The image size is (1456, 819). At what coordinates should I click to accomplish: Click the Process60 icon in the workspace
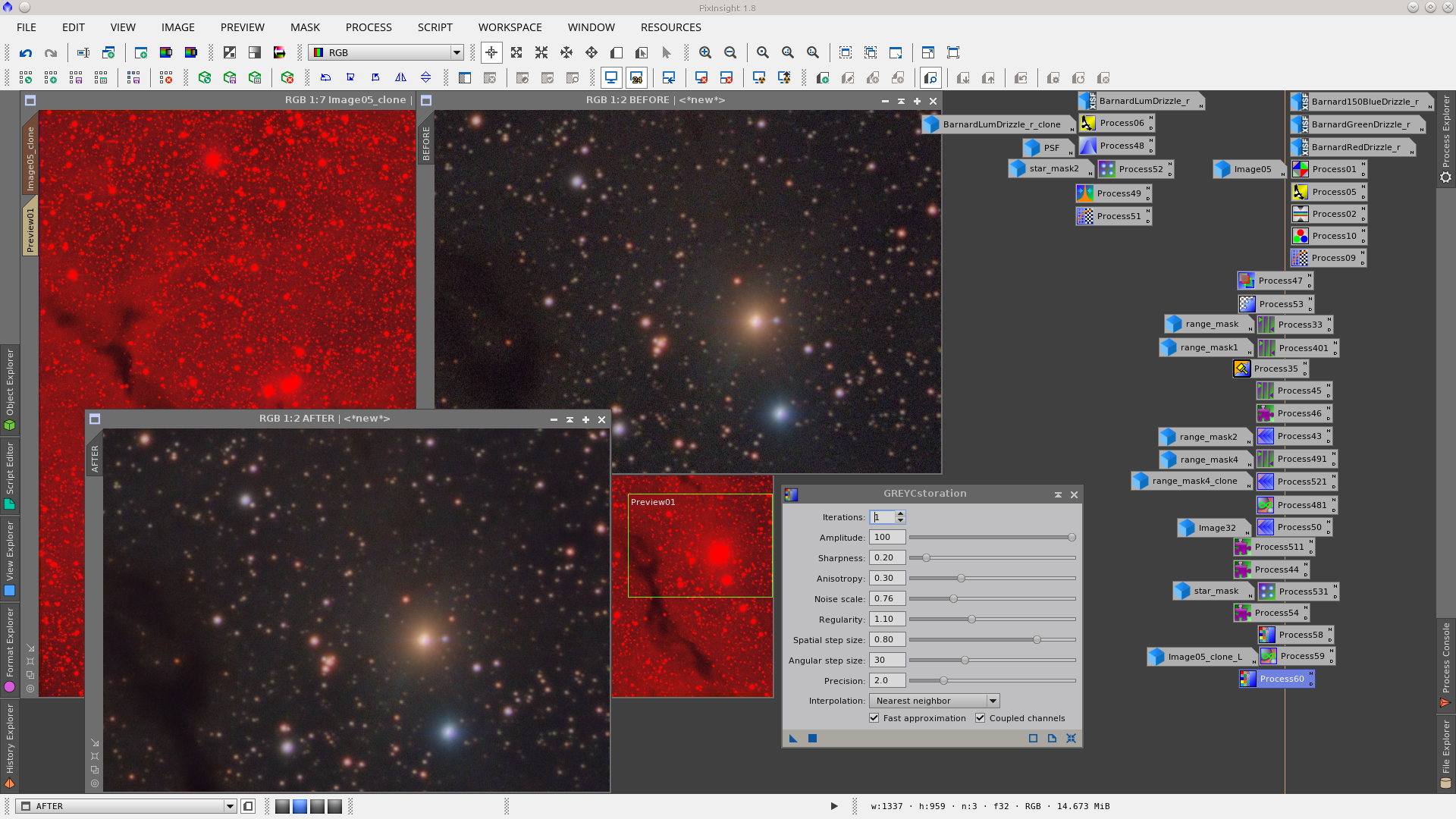[x=1276, y=679]
